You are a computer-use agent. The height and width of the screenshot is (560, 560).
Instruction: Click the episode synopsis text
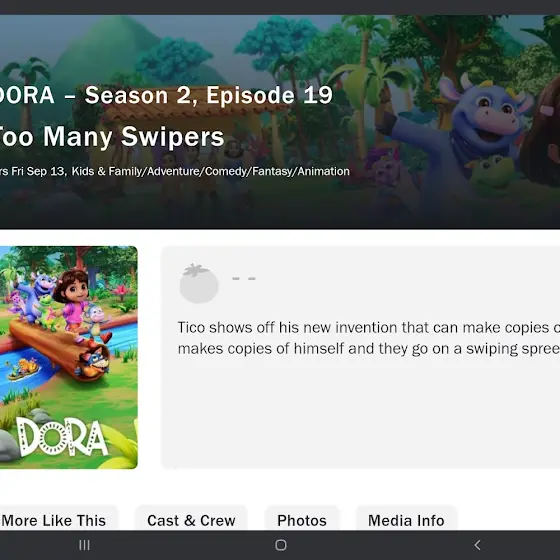369,338
